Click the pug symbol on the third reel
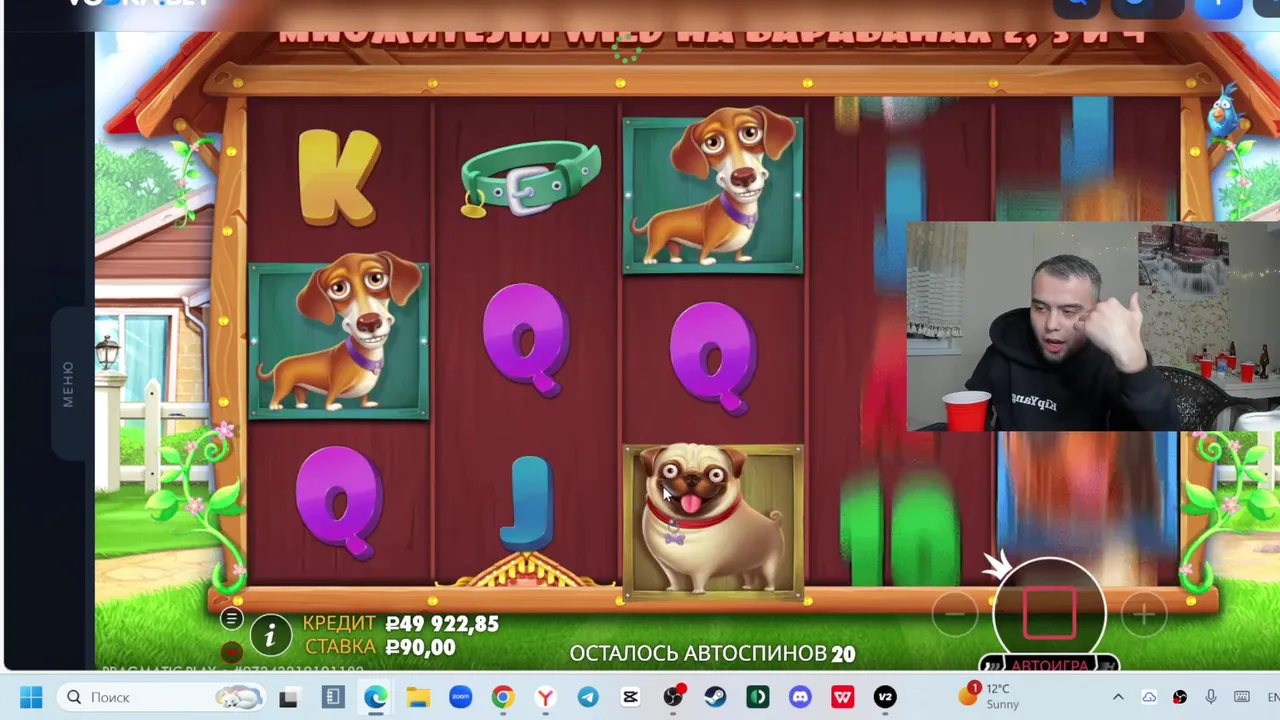 tap(712, 520)
